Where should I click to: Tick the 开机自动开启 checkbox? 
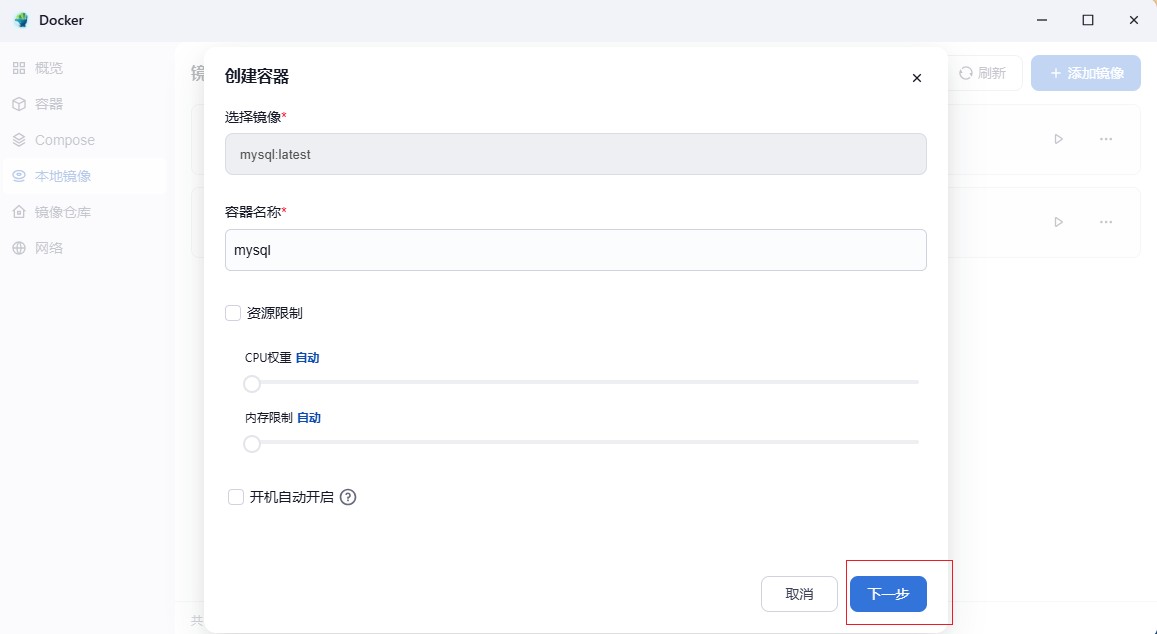tap(236, 497)
